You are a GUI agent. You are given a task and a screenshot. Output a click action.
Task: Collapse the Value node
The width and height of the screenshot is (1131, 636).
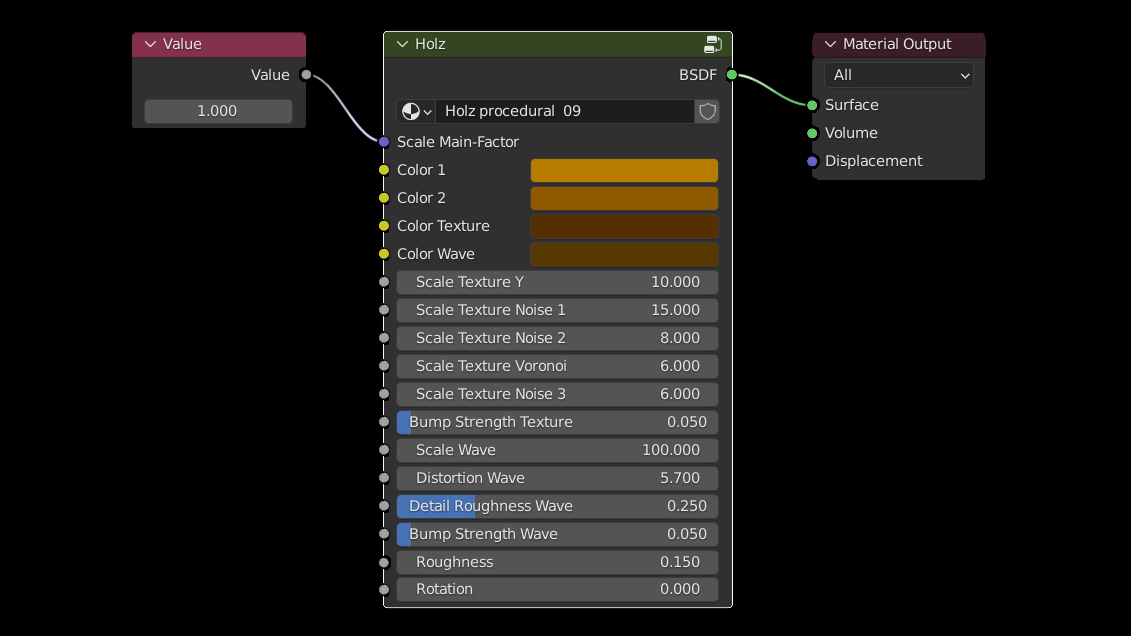(x=151, y=44)
